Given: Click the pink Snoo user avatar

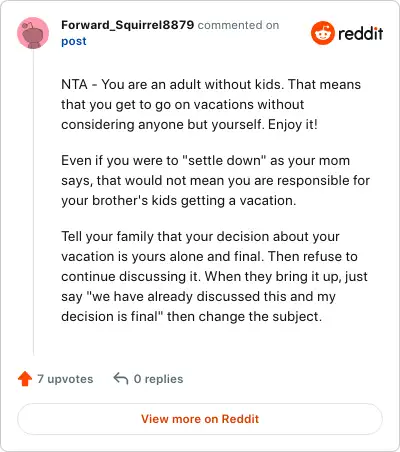Looking at the screenshot, I should coord(33,33).
